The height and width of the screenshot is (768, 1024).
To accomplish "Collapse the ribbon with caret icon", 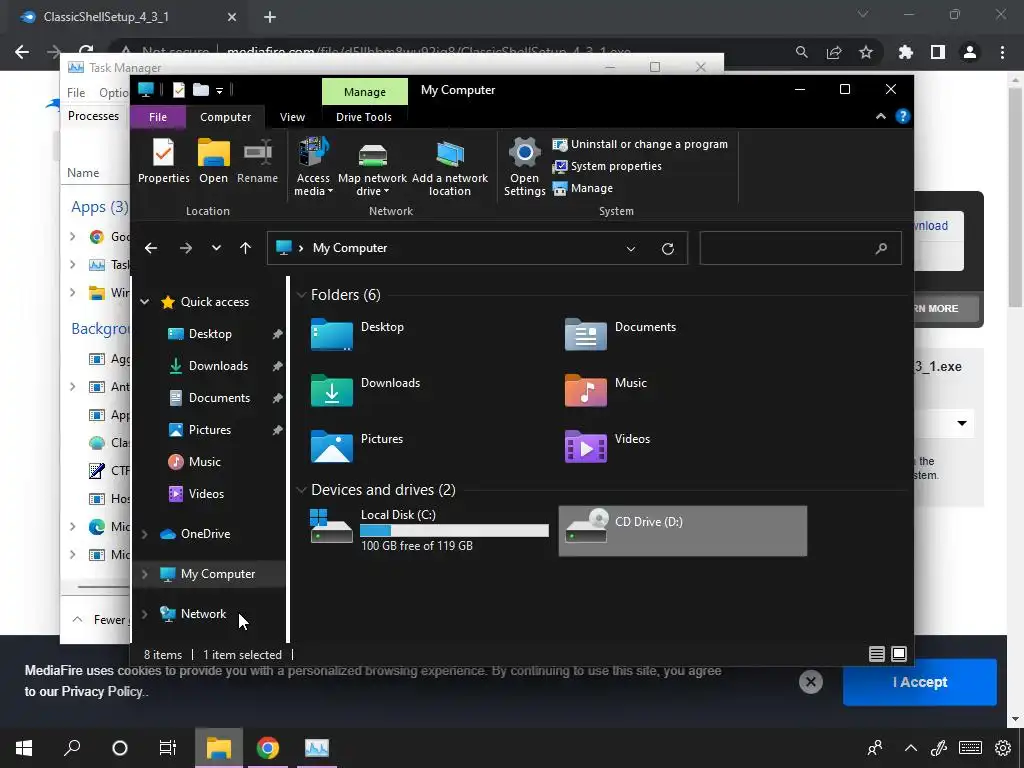I will tap(880, 116).
